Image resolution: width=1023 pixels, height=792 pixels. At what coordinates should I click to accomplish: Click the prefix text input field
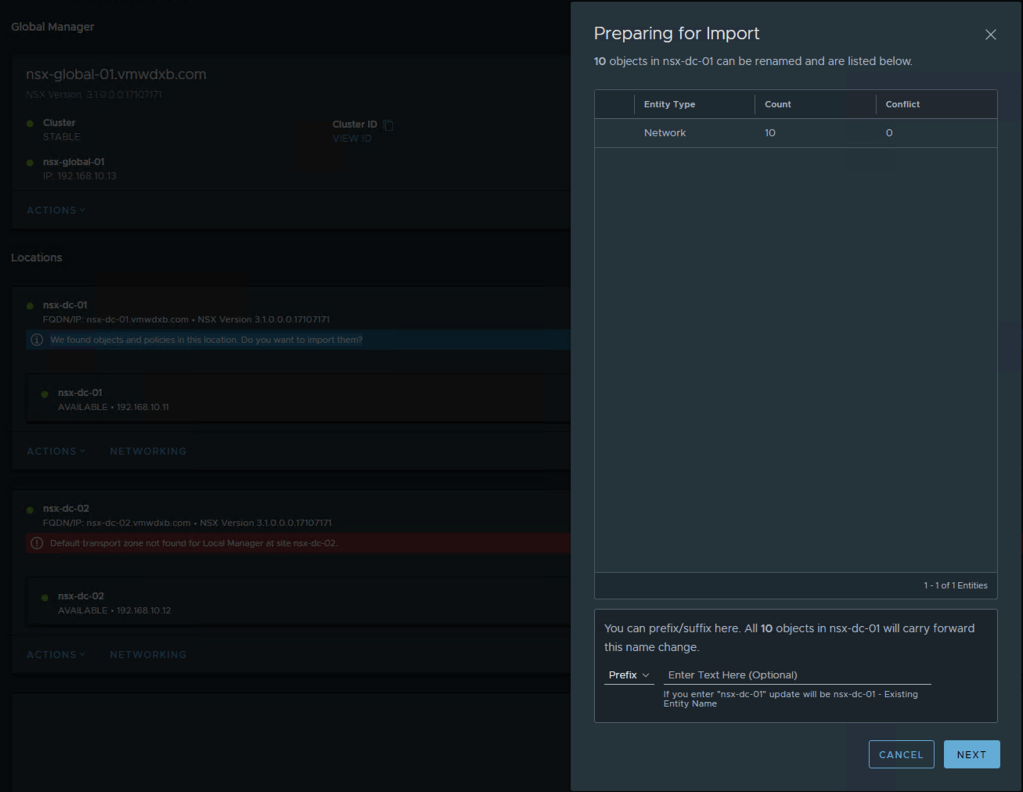(x=797, y=675)
